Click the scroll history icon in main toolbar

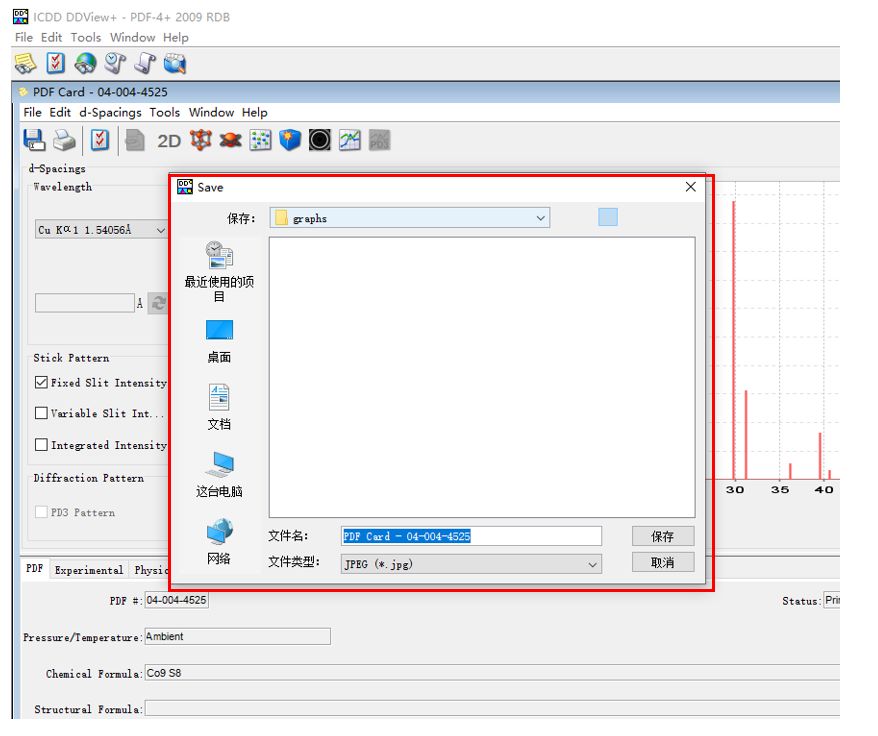[145, 63]
